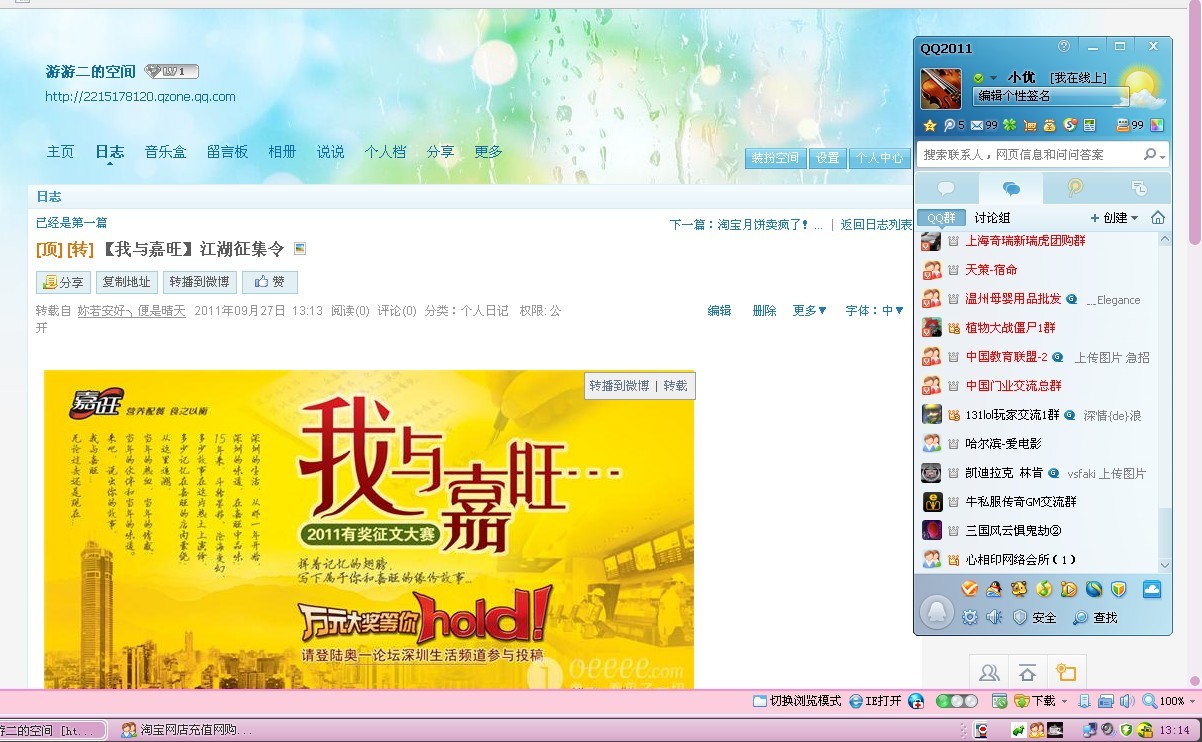Click 切换浏览模式 in the browser status bar

click(797, 701)
